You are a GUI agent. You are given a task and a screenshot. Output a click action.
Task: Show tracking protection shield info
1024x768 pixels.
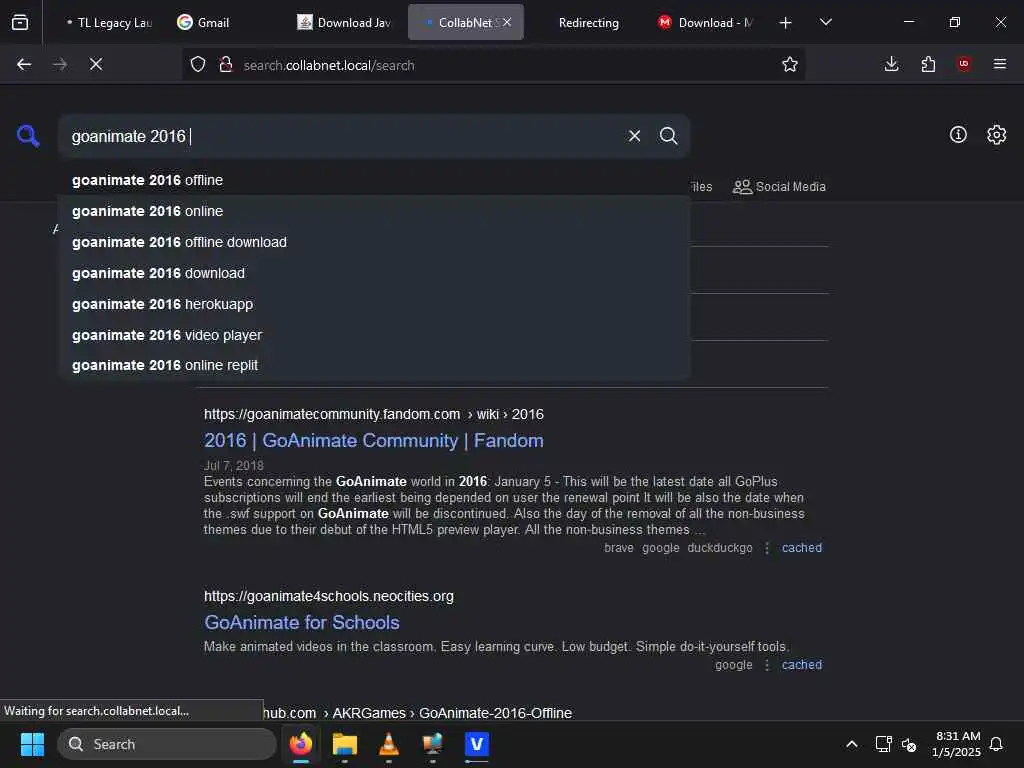[x=198, y=64]
